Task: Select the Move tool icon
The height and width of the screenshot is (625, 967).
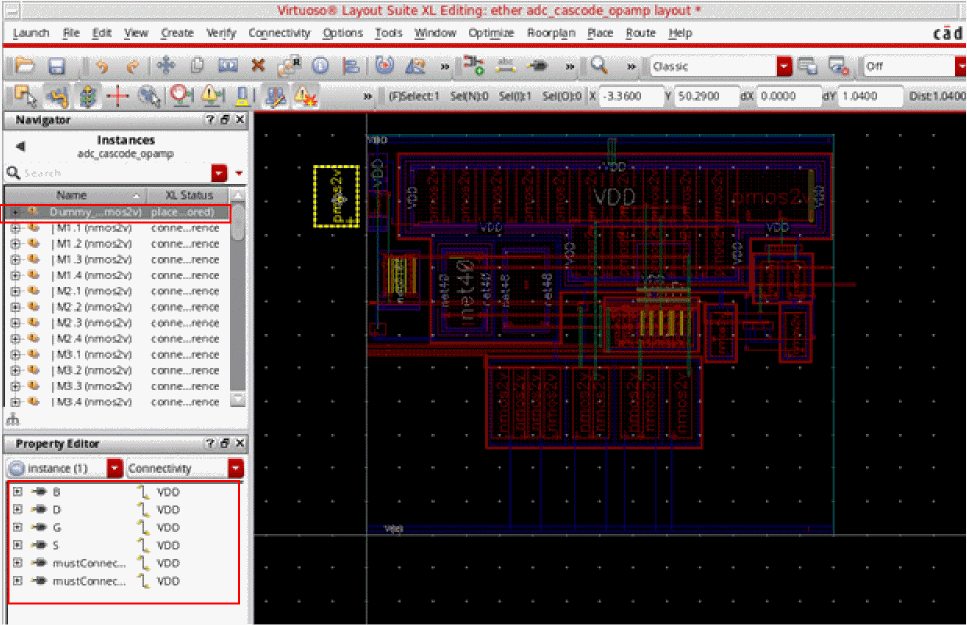Action: click(x=165, y=66)
